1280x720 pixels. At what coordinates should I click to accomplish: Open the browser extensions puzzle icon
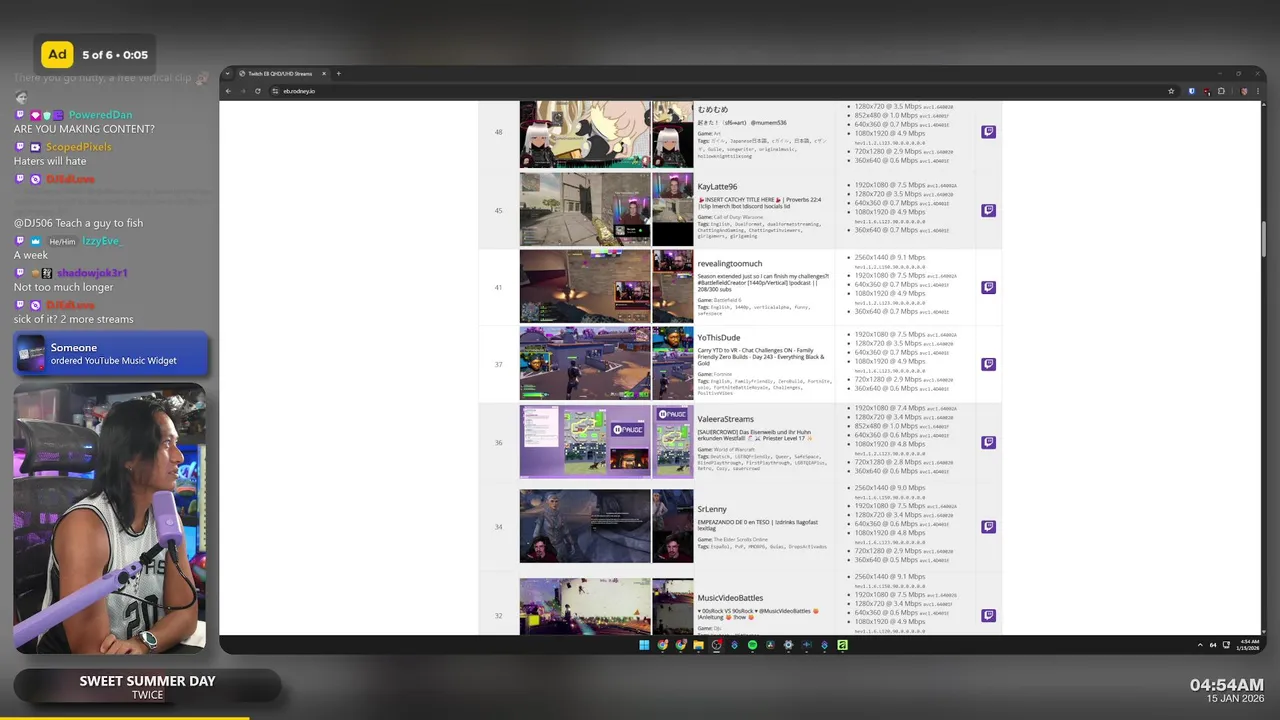coord(1221,91)
